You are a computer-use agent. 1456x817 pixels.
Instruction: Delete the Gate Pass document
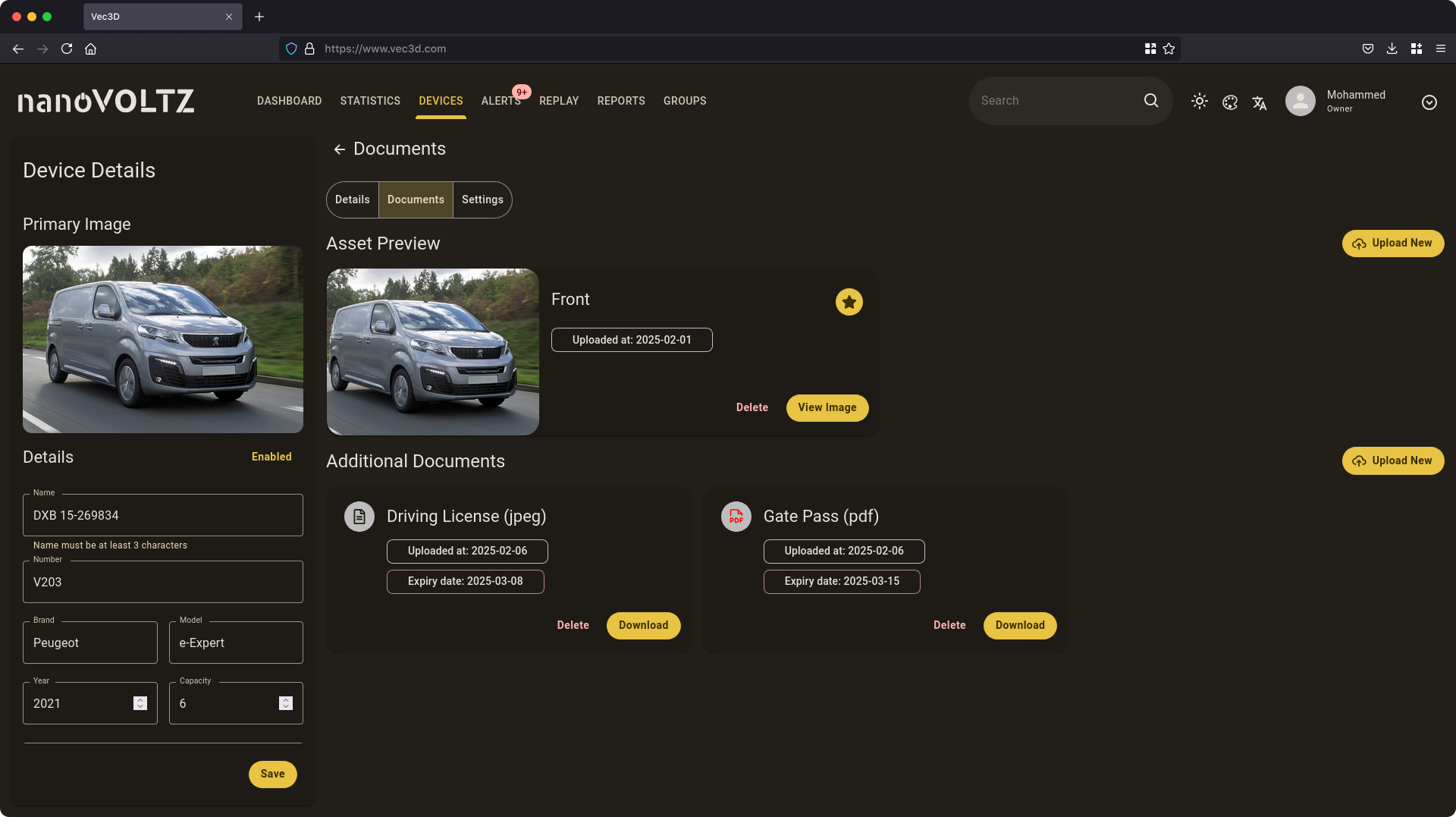(949, 625)
